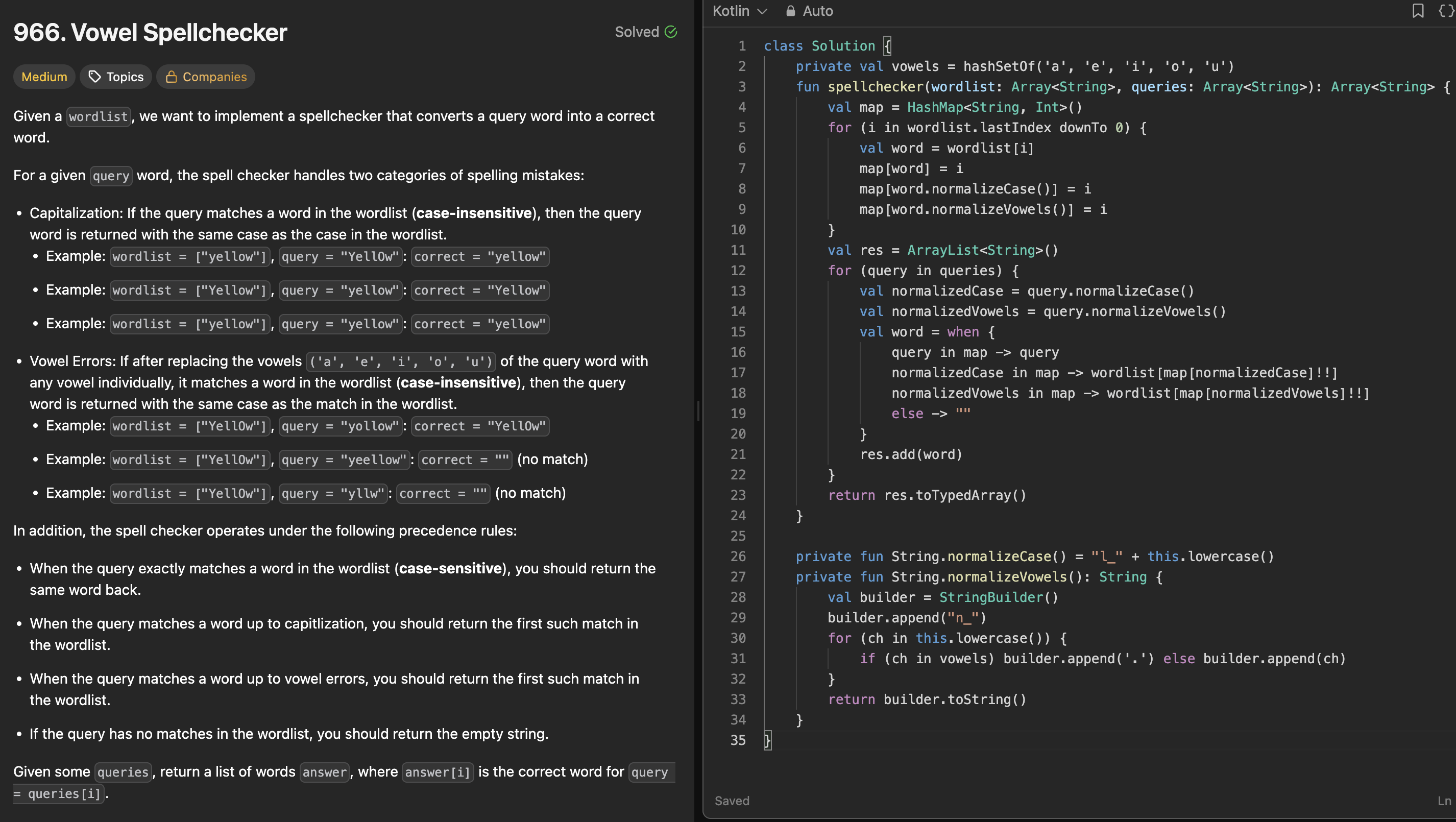
Task: Place cursor on return res.toTypedArray() line
Action: pos(927,495)
